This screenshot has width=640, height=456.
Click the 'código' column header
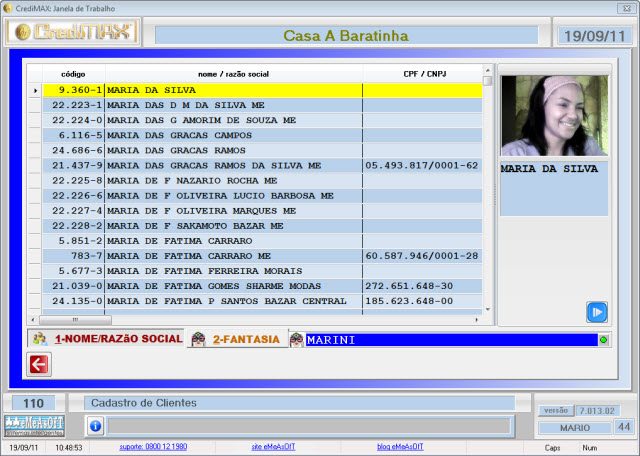[x=73, y=74]
